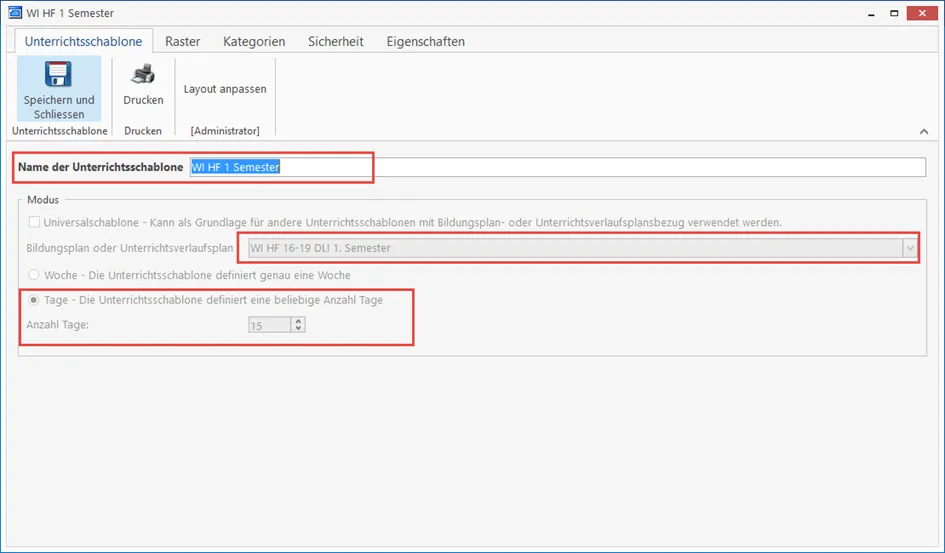
Task: Click the app icon in the title bar
Action: point(15,13)
